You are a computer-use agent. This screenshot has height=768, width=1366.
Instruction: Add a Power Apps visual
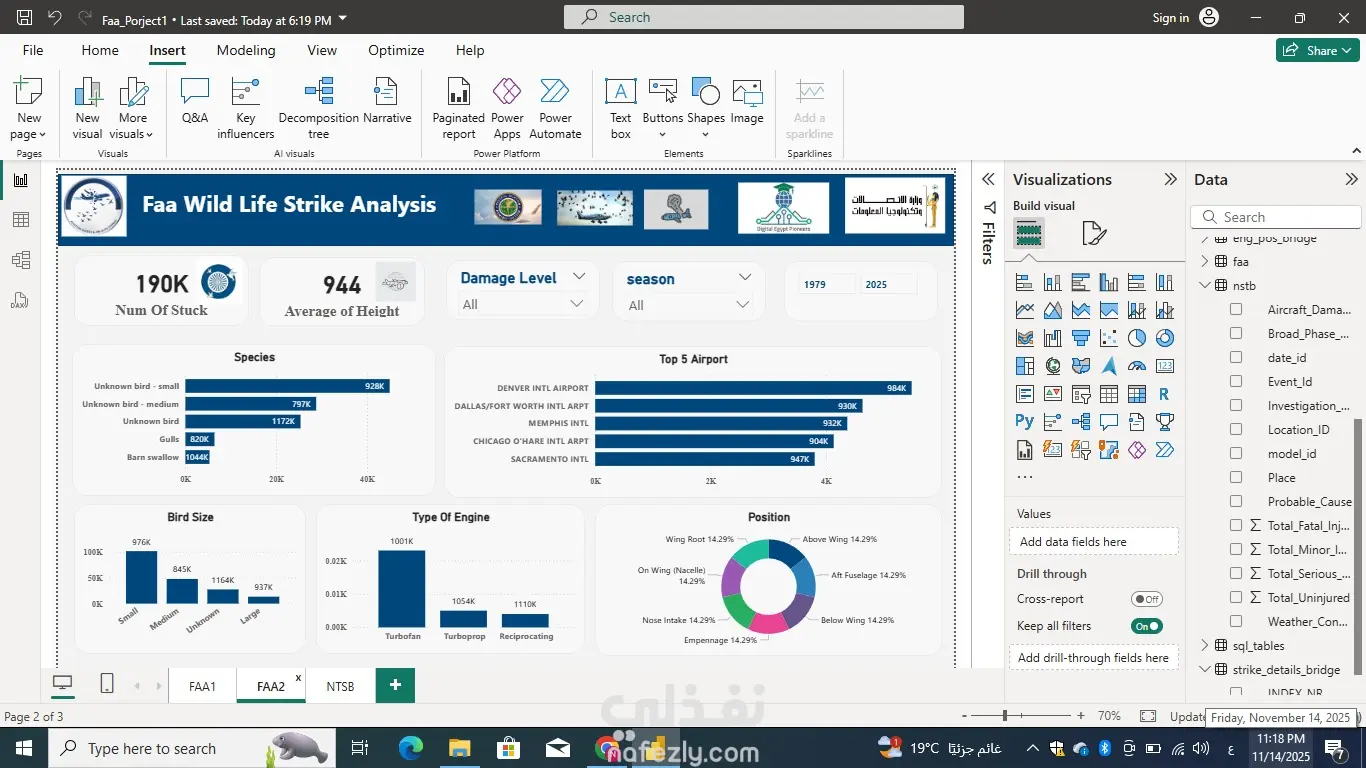click(507, 108)
